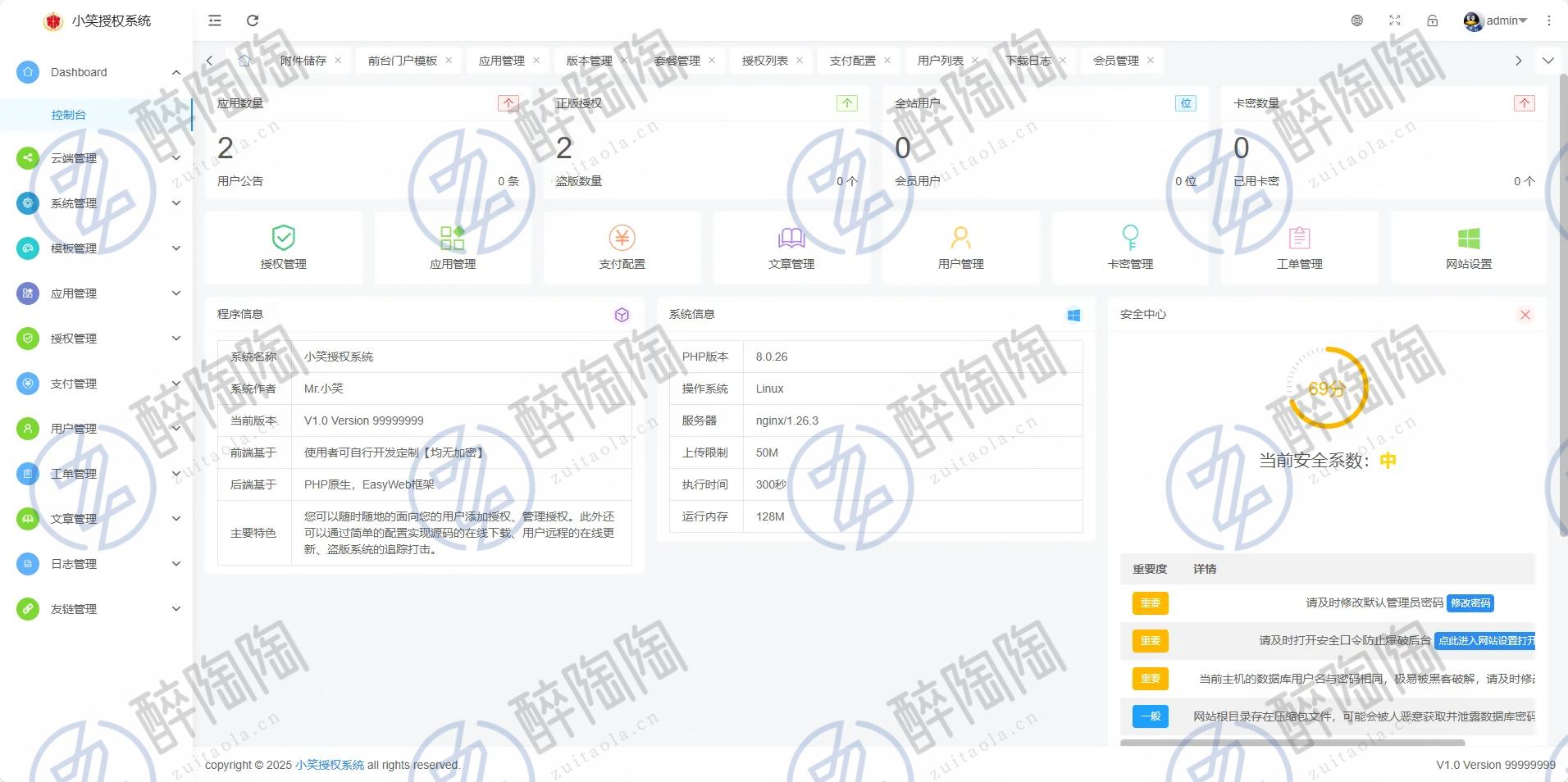The image size is (1568, 782).
Task: Click the refresh icon in top bar
Action: click(253, 20)
